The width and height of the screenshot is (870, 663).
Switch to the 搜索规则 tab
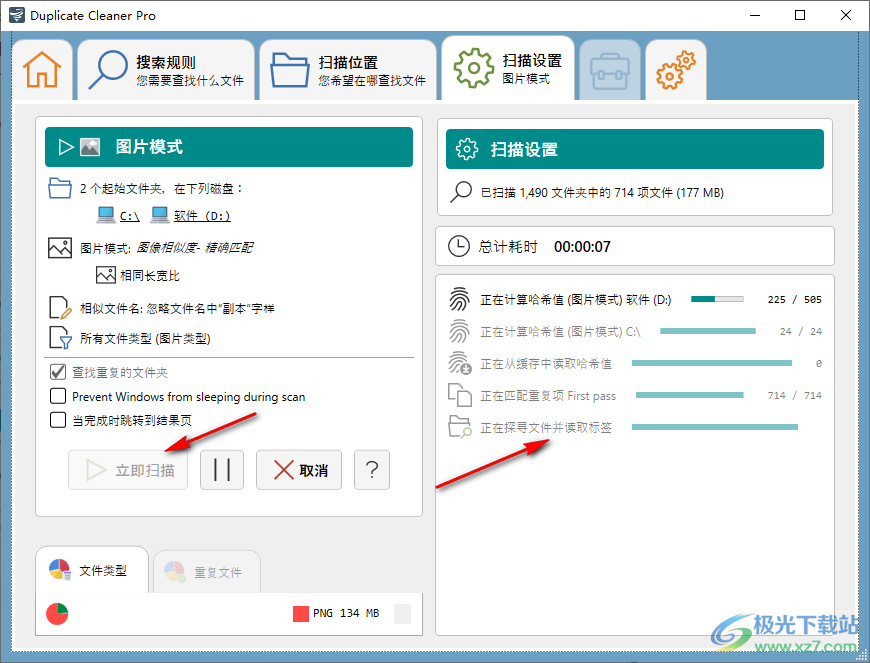(166, 70)
